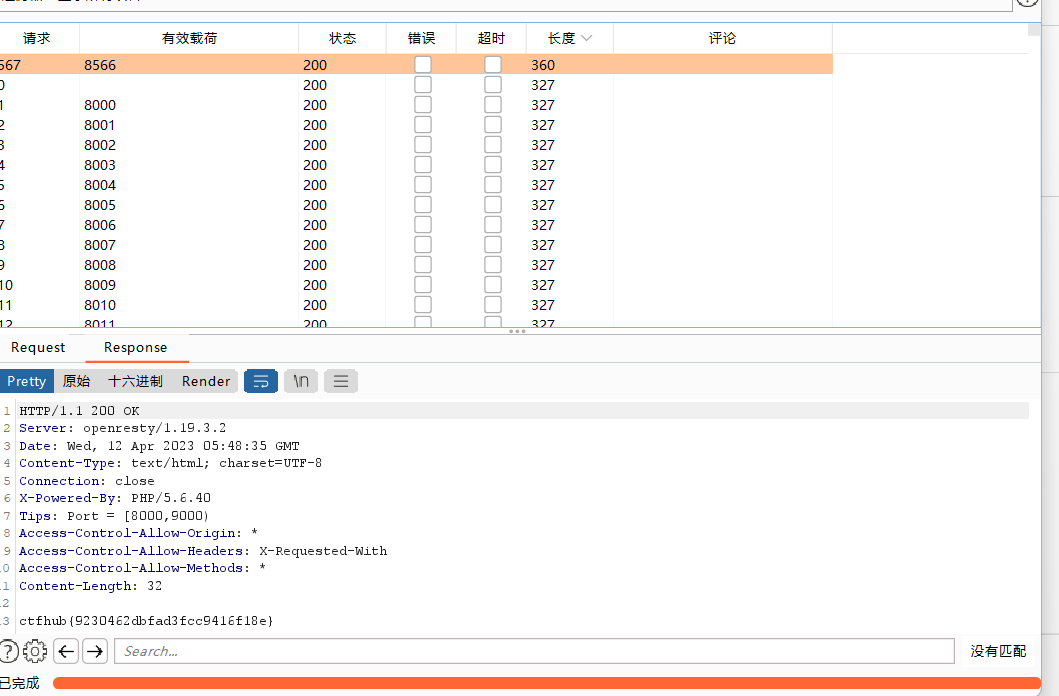Open the hamburger options icon in response toolbar
Image resolution: width=1059 pixels, height=696 pixels.
pos(339,381)
